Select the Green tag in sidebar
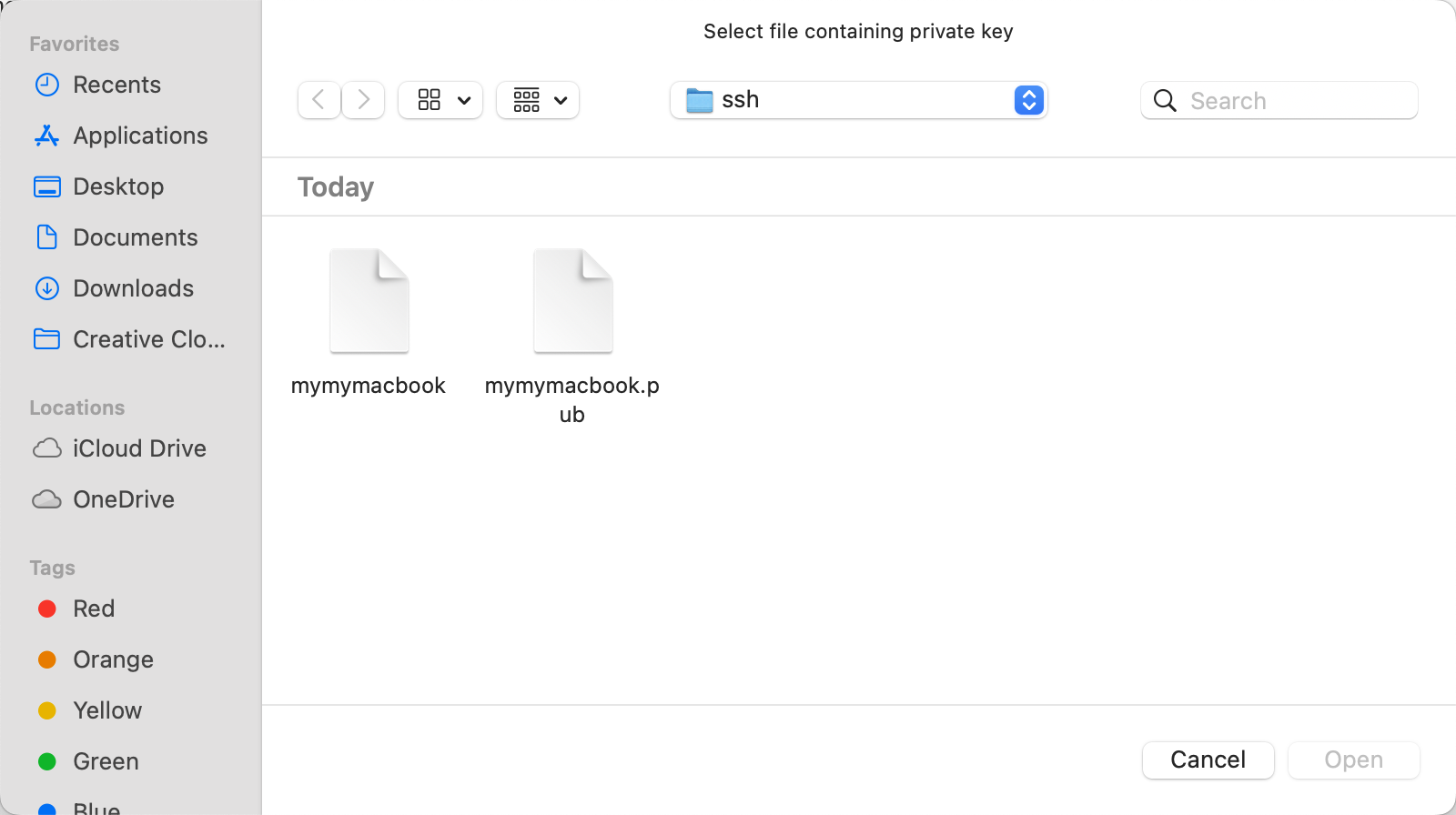 pyautogui.click(x=106, y=761)
